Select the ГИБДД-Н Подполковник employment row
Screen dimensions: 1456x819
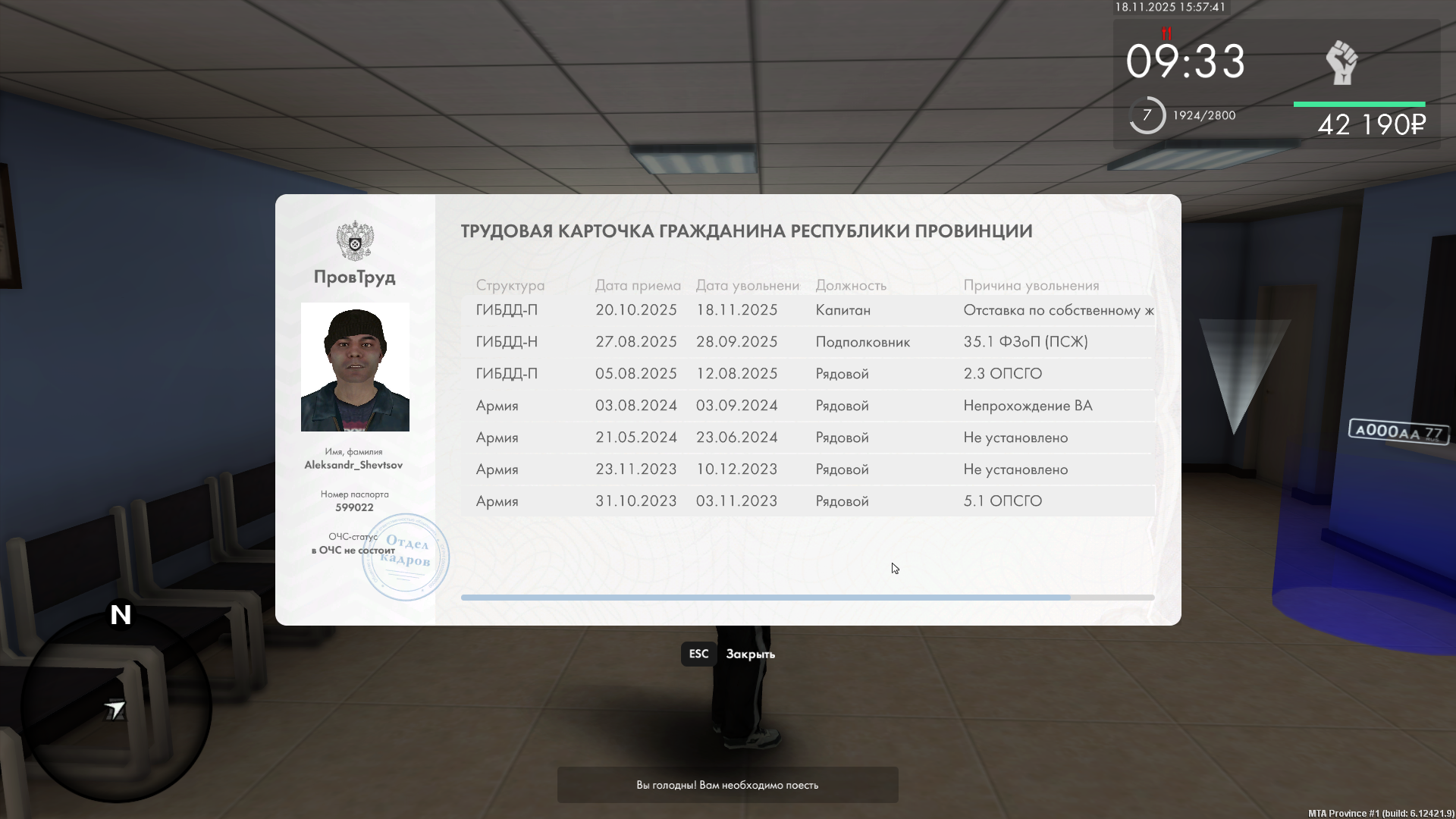(x=807, y=342)
